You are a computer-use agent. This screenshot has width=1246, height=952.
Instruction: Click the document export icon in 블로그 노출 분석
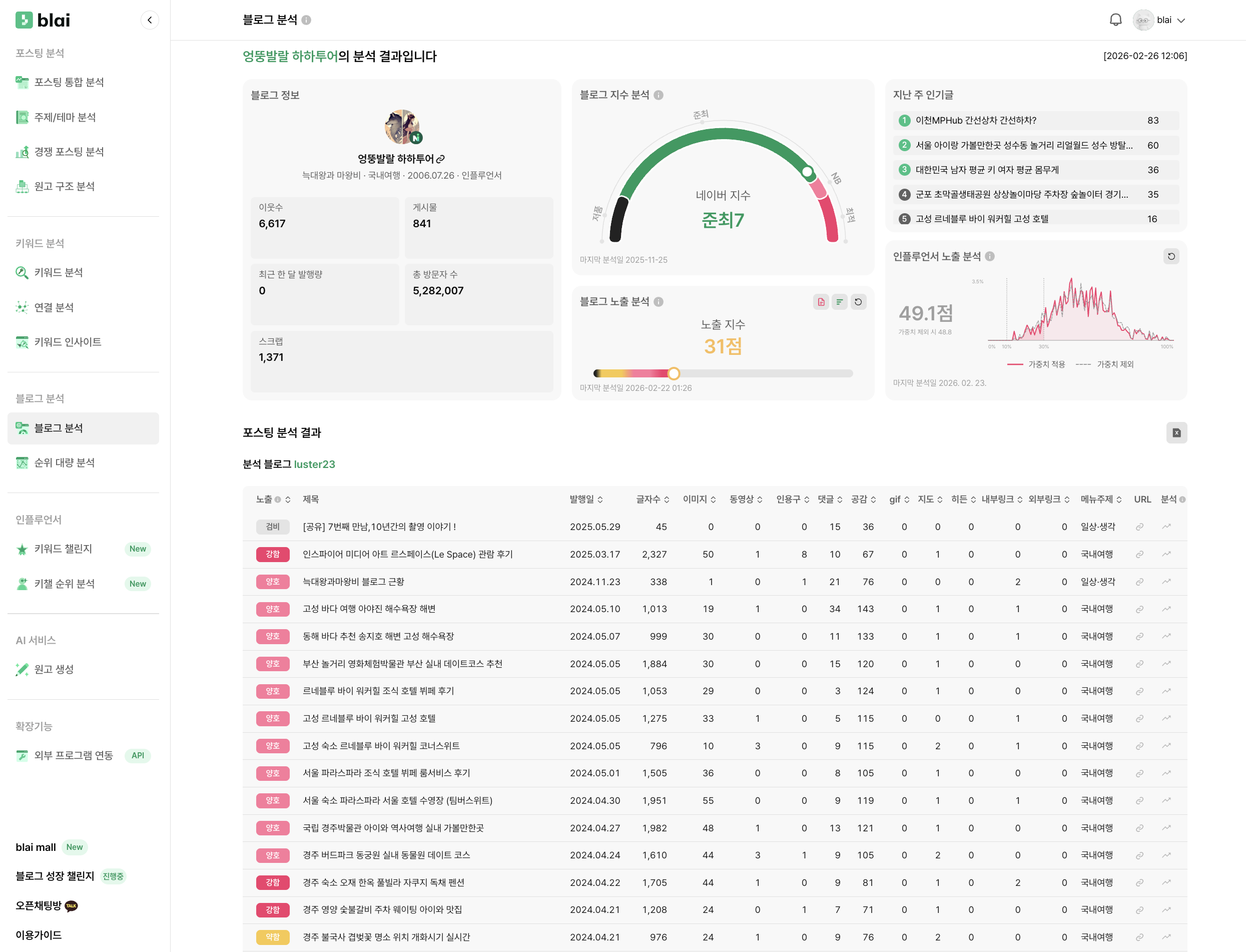pyautogui.click(x=821, y=302)
